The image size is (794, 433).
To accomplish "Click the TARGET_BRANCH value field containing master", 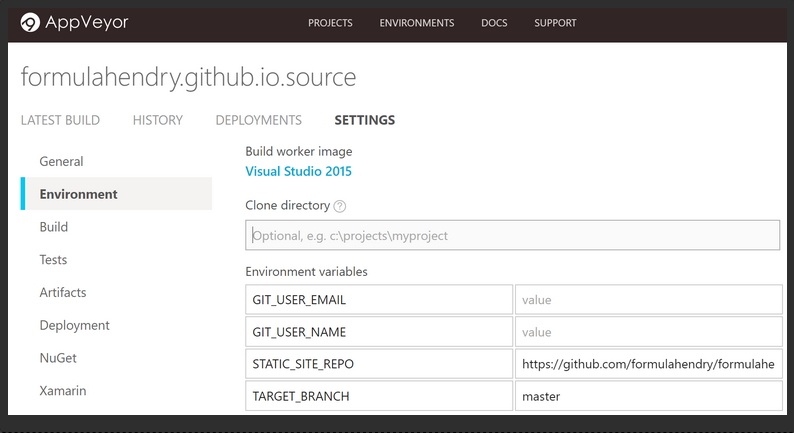I will click(649, 396).
